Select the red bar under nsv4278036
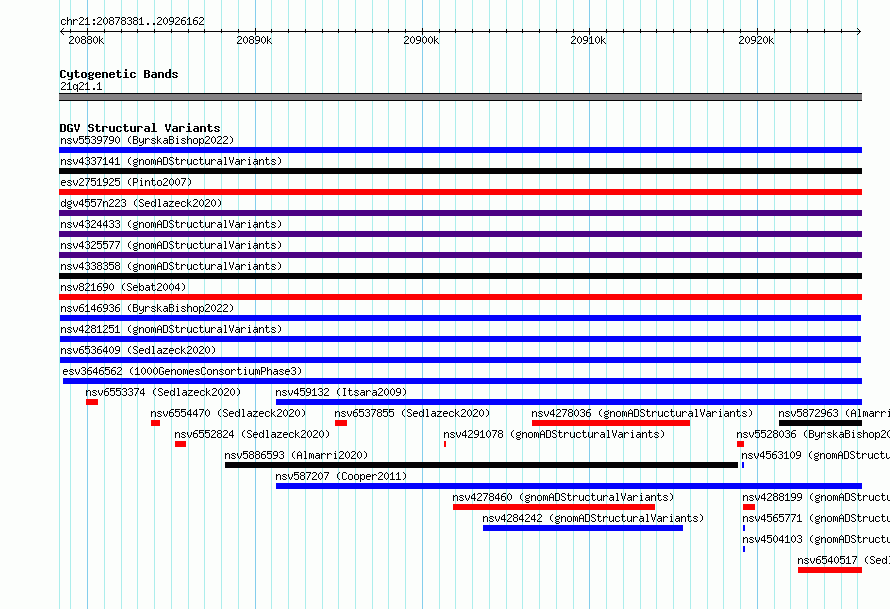The image size is (890, 609). click(611, 423)
